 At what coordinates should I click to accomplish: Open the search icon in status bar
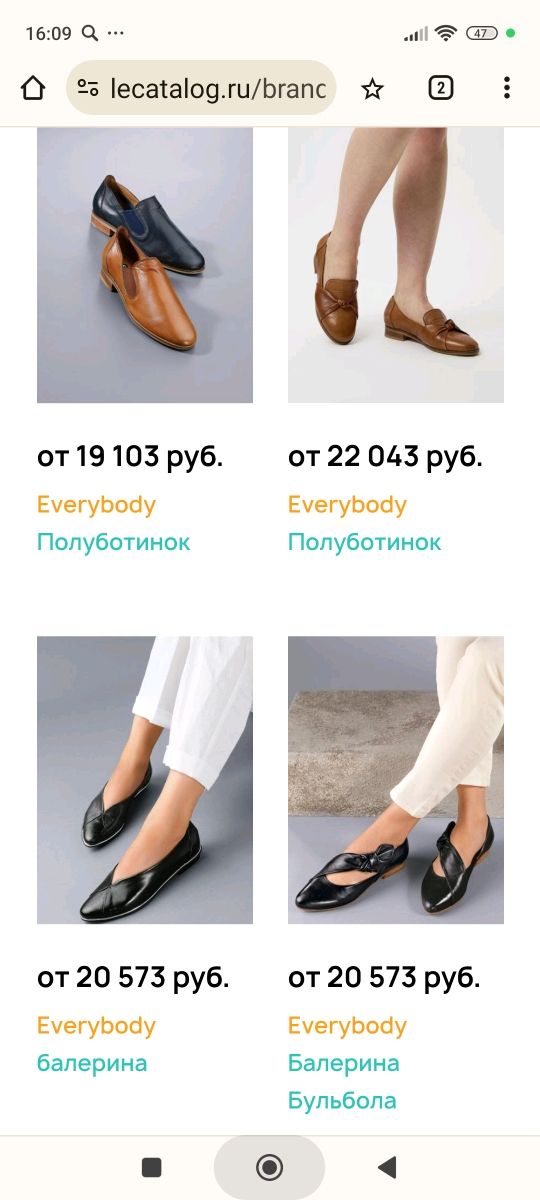click(90, 33)
